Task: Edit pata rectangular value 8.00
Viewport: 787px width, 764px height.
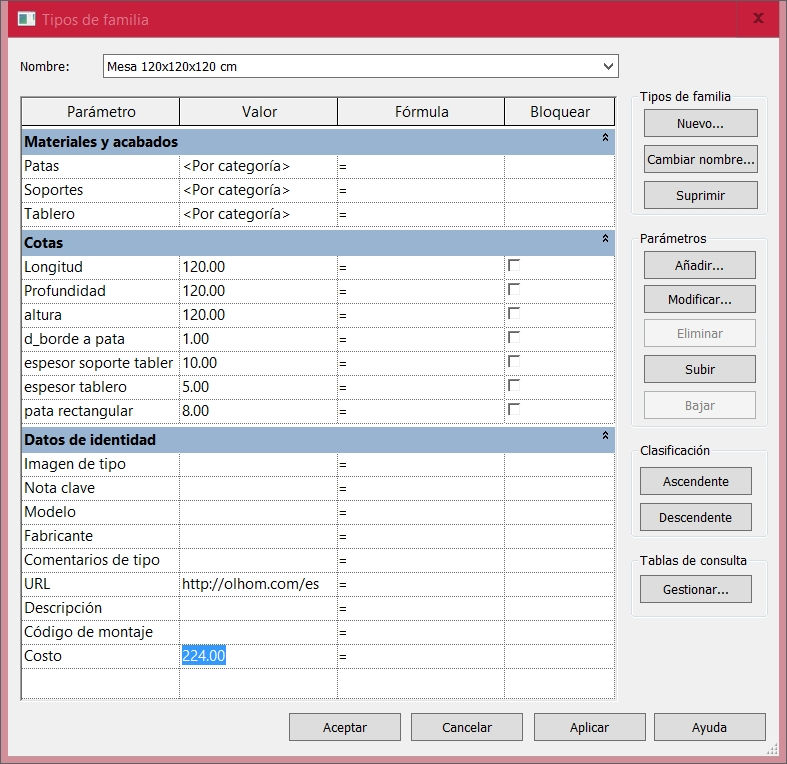Action: 258,411
